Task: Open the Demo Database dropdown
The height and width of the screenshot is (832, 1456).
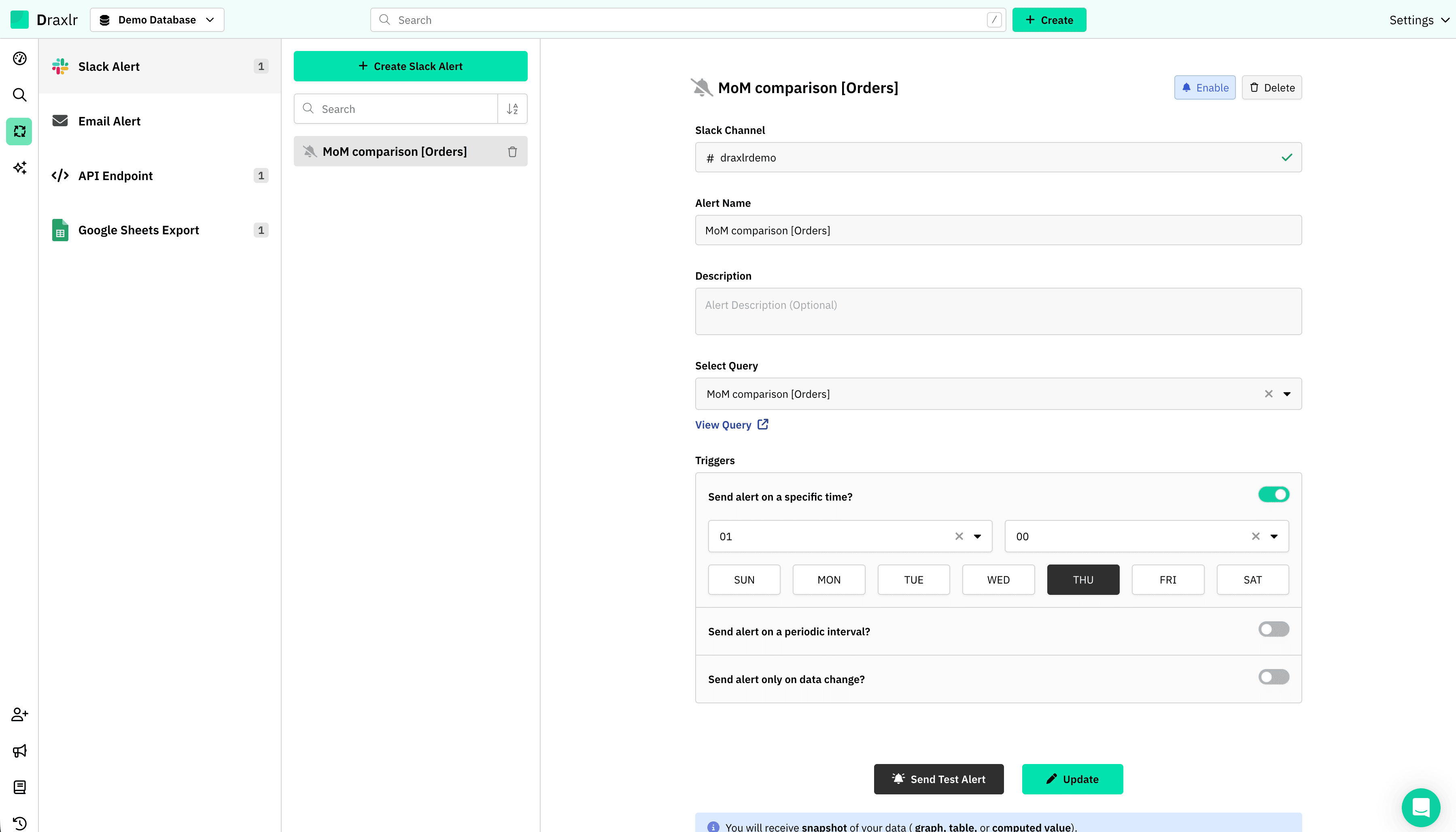Action: tap(157, 20)
